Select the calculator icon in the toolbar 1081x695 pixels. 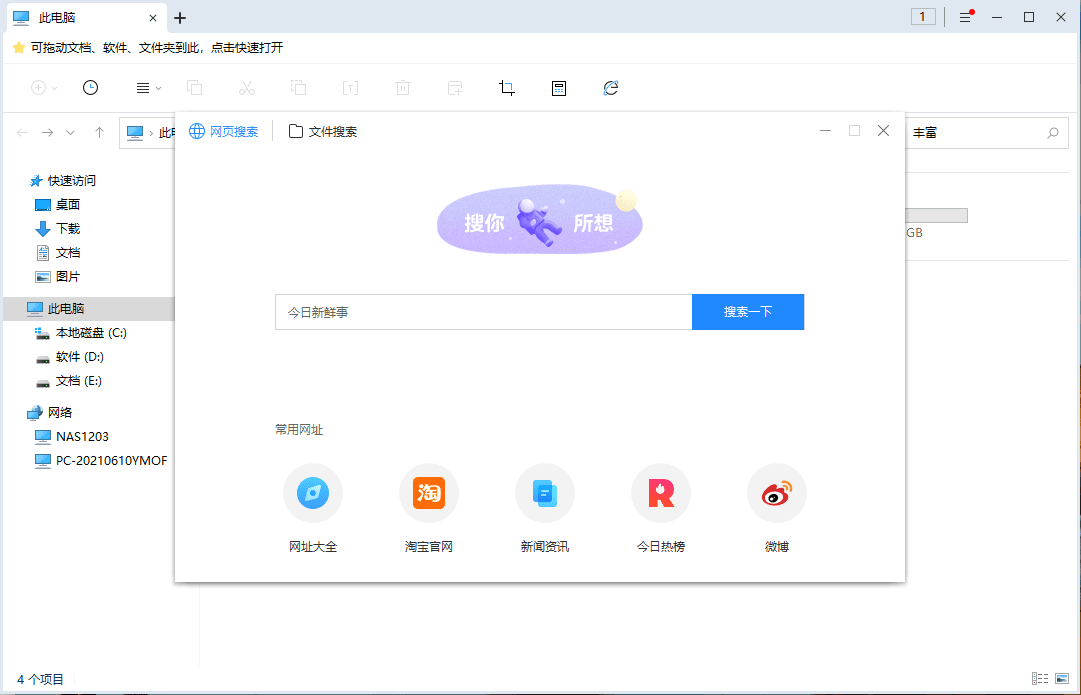click(558, 88)
